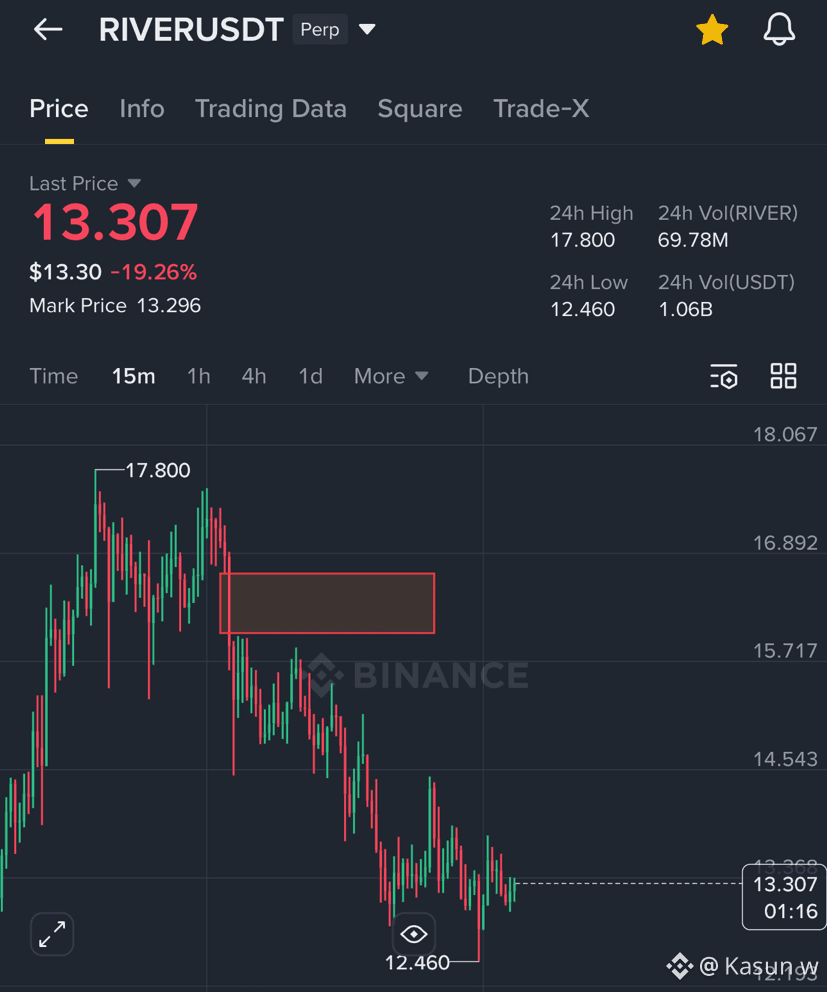
Task: Switch to the Square tab
Action: [420, 109]
